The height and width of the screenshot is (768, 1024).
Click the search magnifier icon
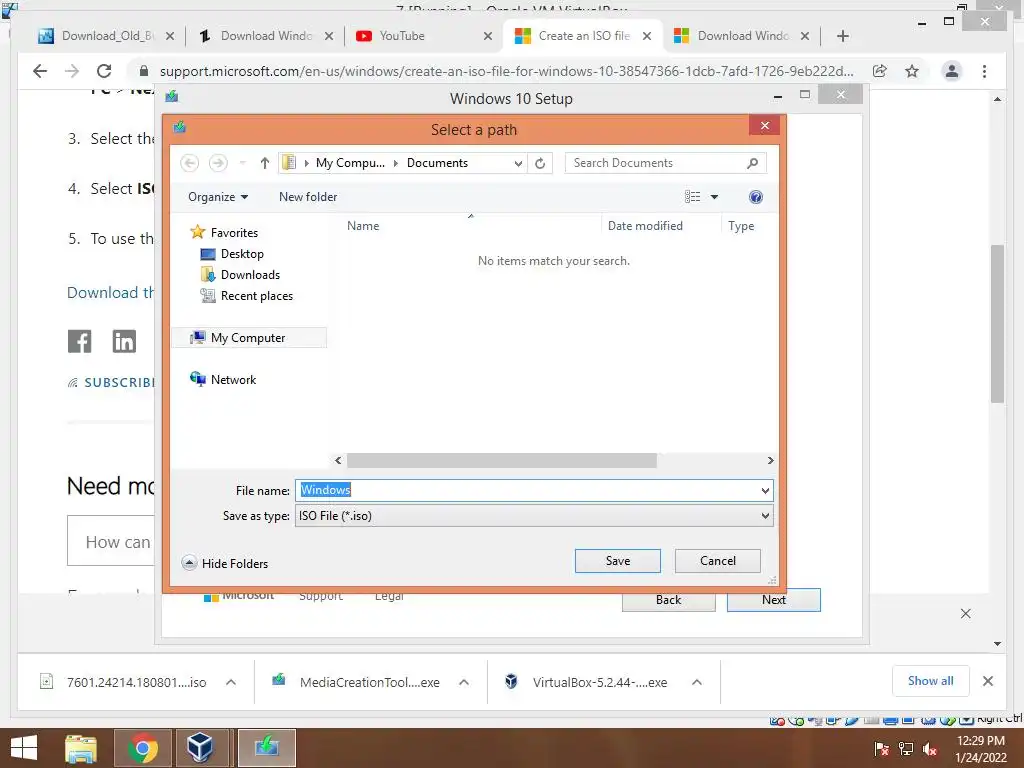(753, 163)
